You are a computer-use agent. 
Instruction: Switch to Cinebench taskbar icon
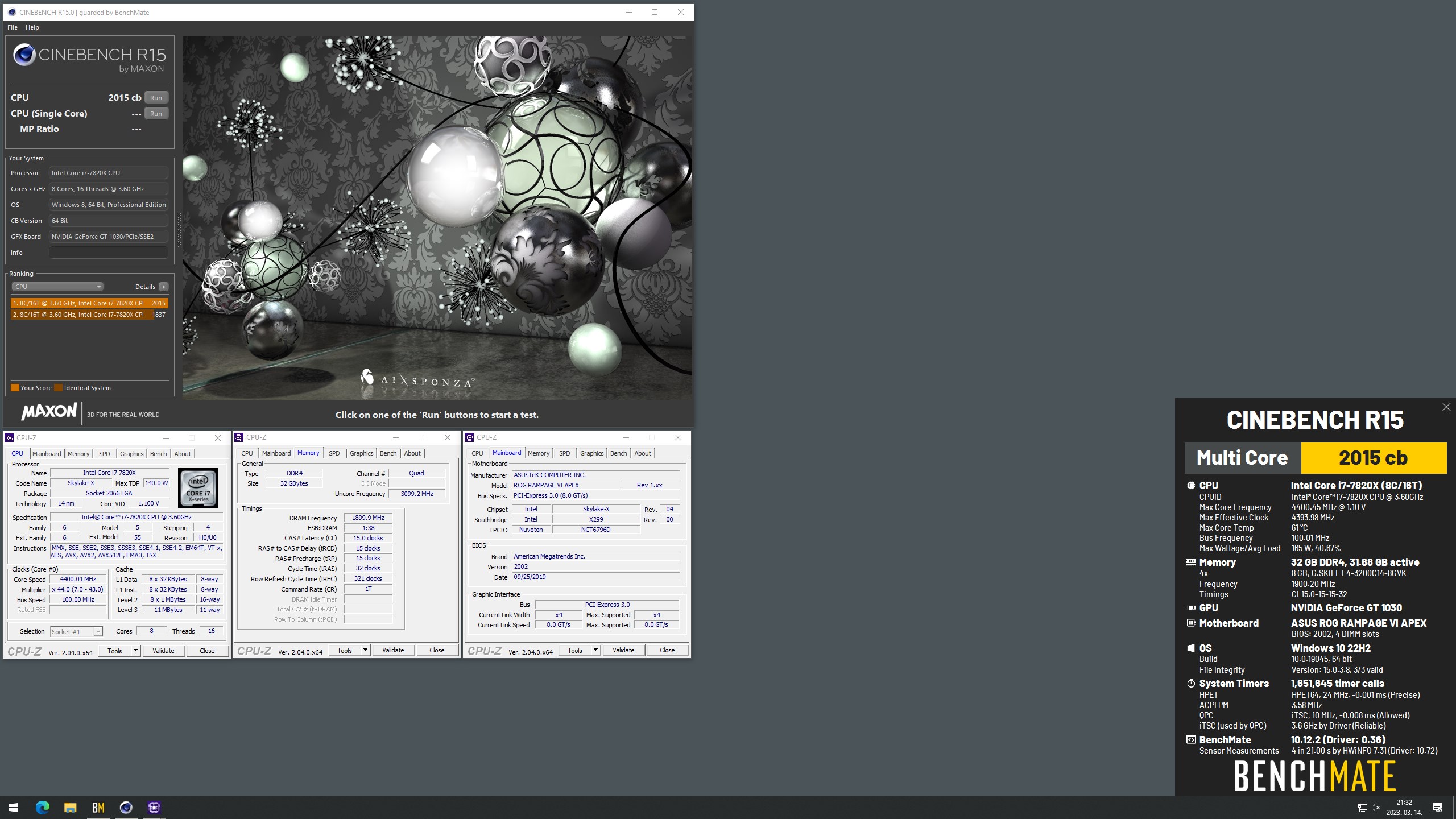tap(126, 808)
